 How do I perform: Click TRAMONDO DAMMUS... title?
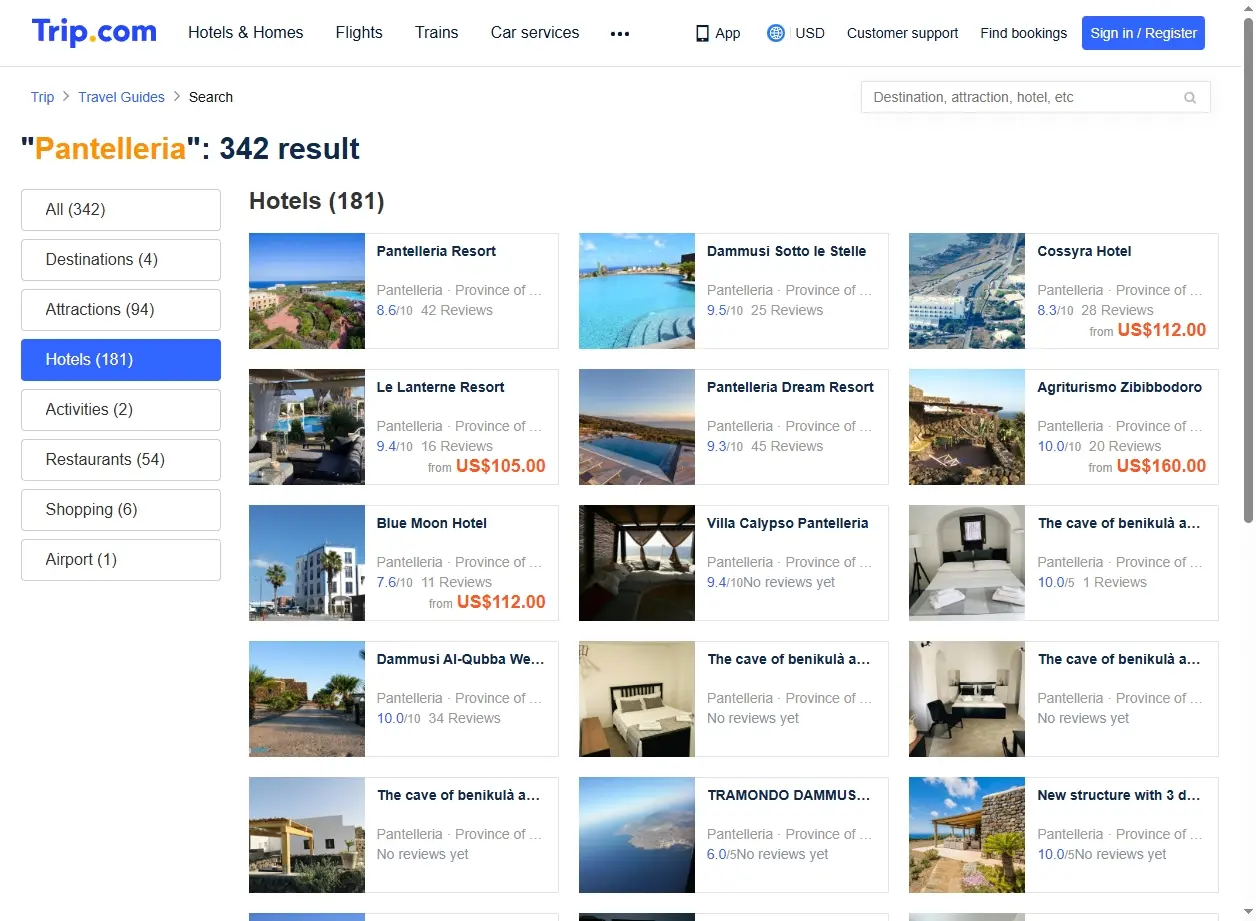[x=789, y=795]
